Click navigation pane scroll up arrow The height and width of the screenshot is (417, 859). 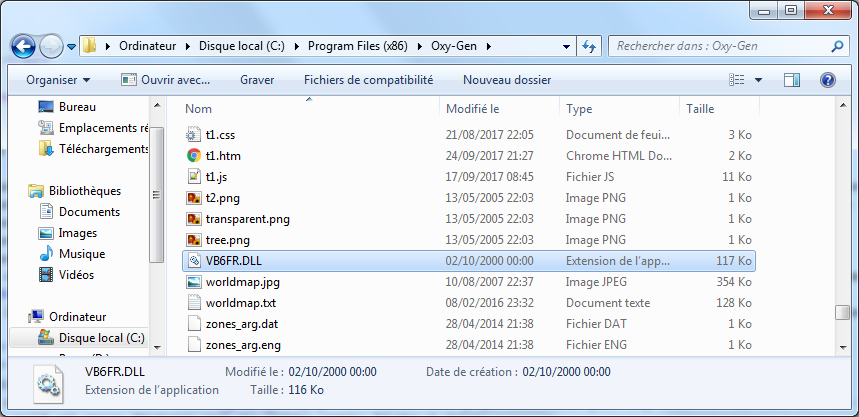click(157, 106)
